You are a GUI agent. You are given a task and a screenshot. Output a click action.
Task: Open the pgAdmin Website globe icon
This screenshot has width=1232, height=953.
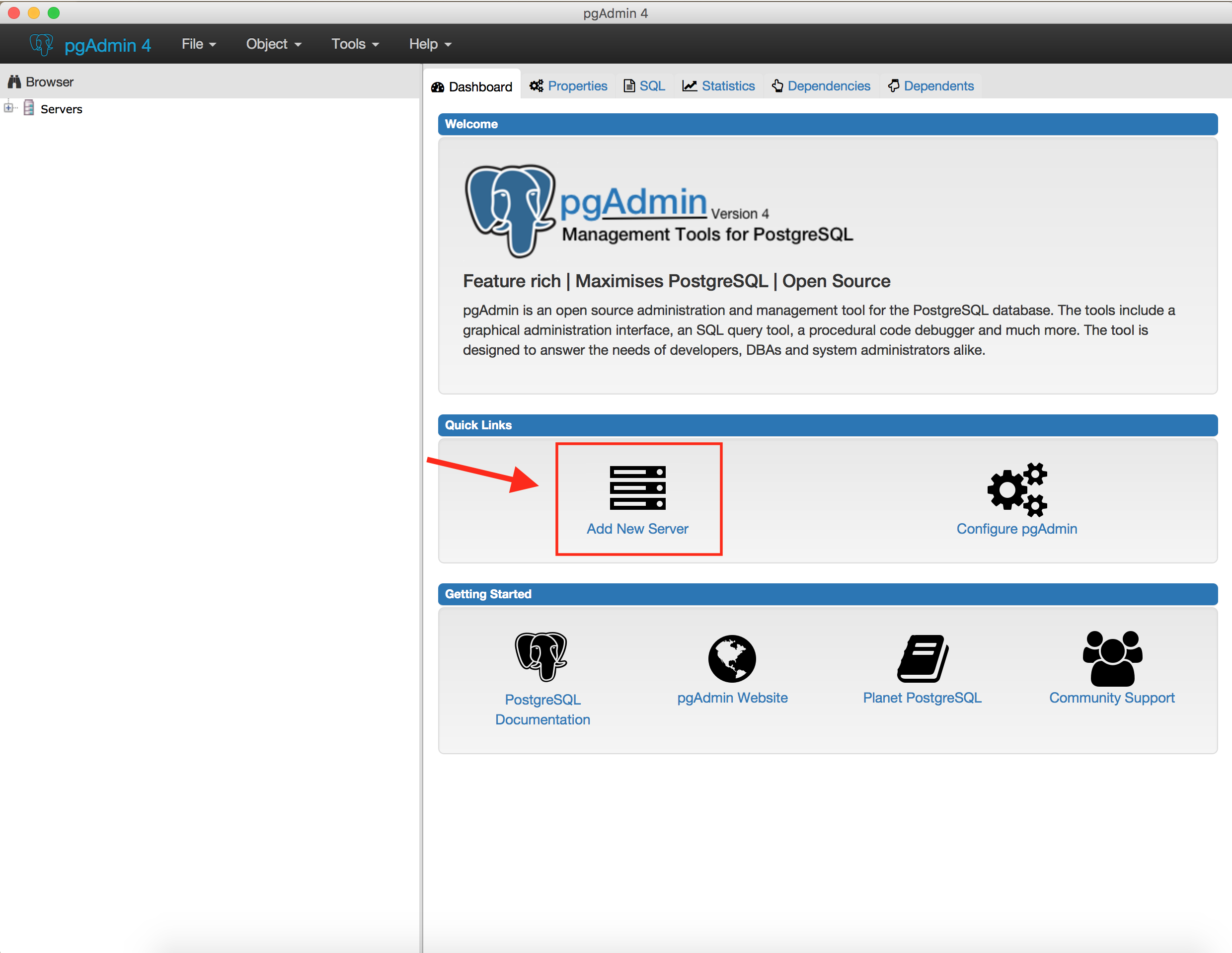[x=731, y=658]
